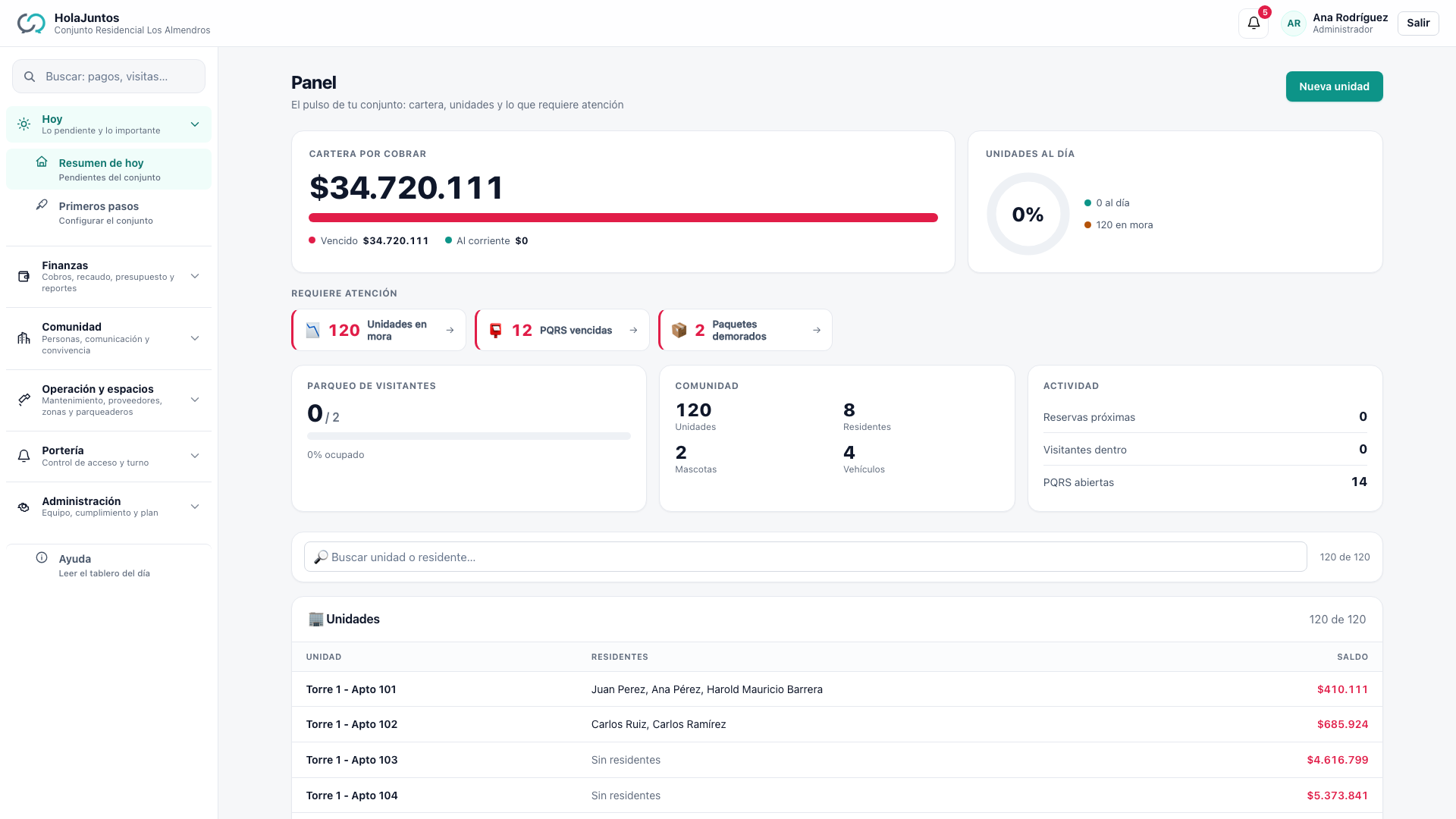Click the tools icon for Operación y espacios
1456x819 pixels.
pos(24,400)
